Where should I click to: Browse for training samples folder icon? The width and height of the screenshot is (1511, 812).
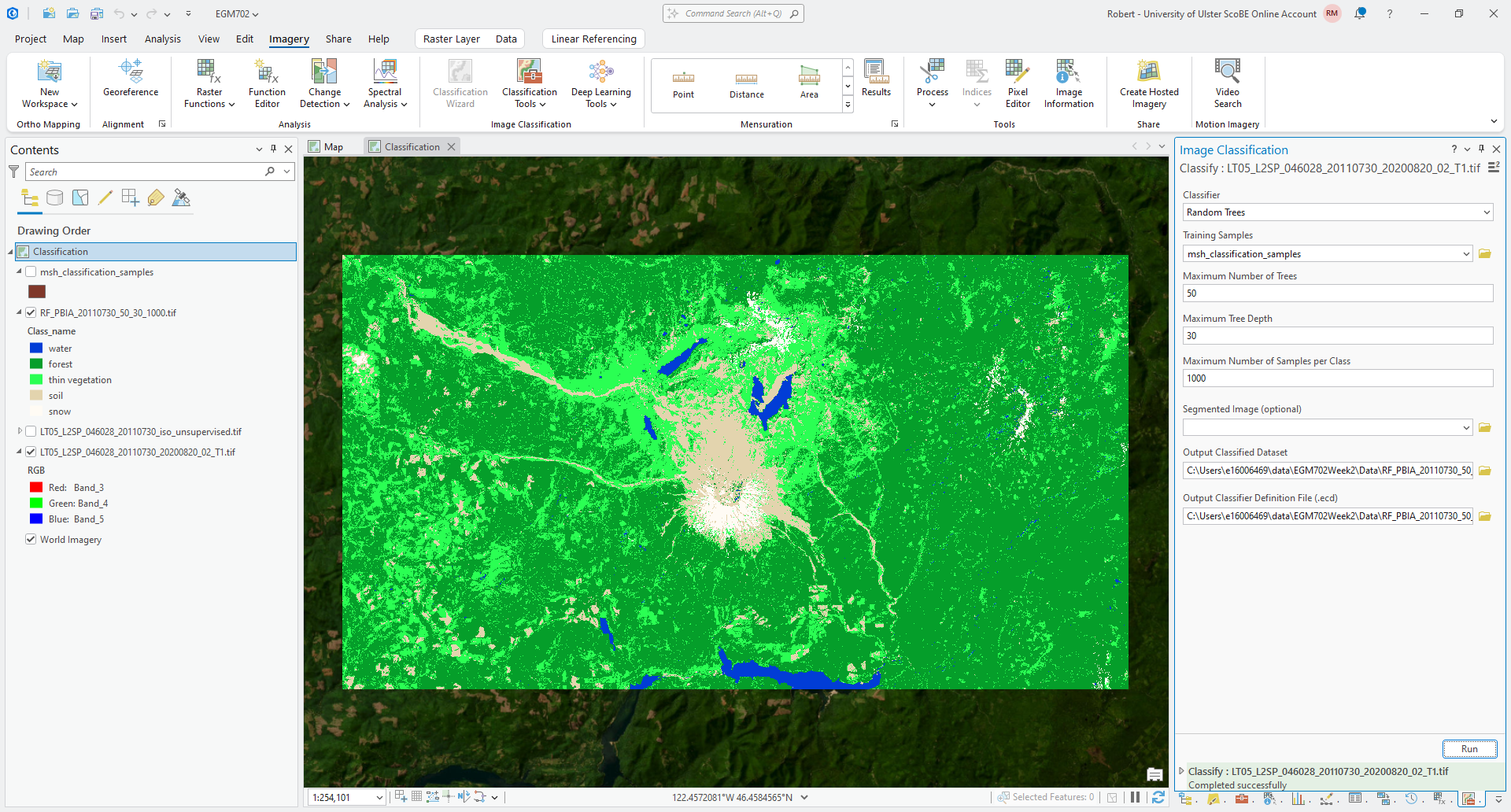1485,254
